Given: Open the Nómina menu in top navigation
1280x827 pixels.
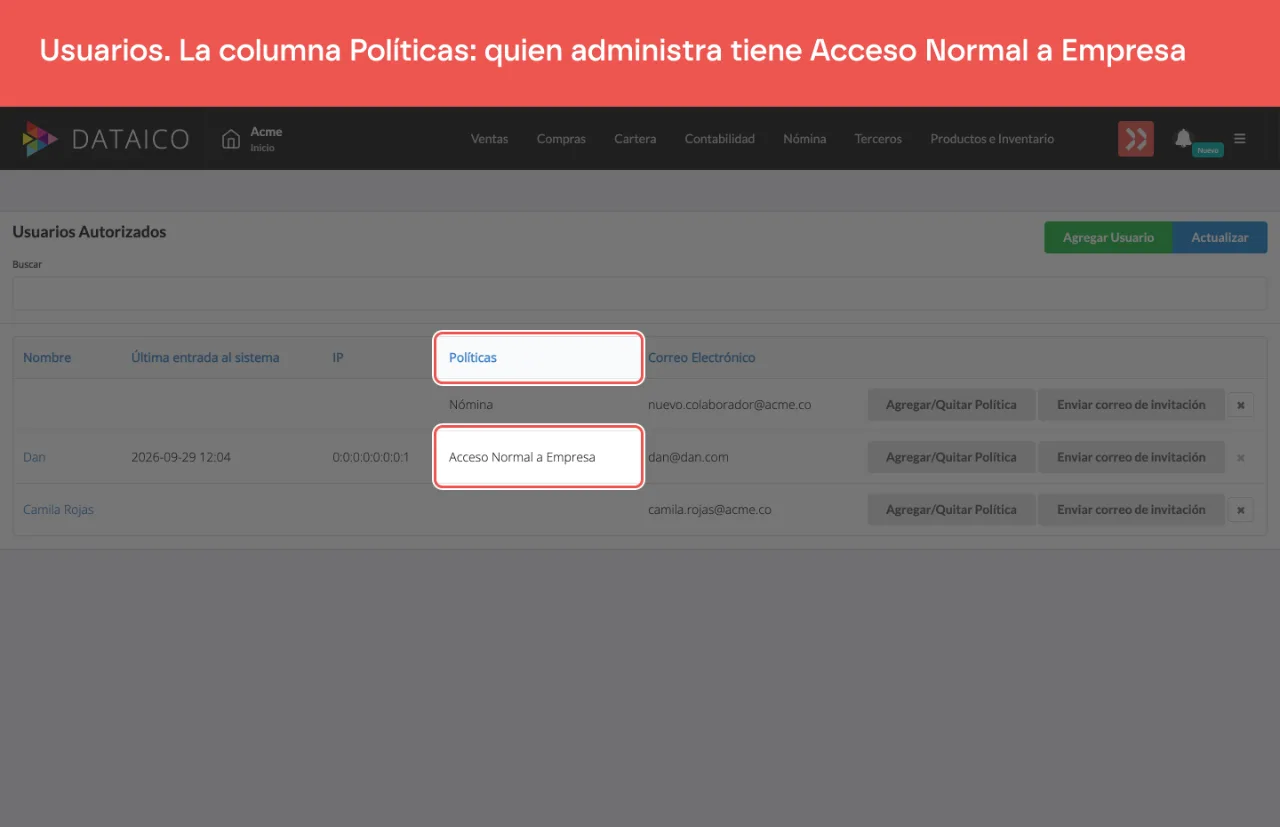Looking at the screenshot, I should coord(805,139).
